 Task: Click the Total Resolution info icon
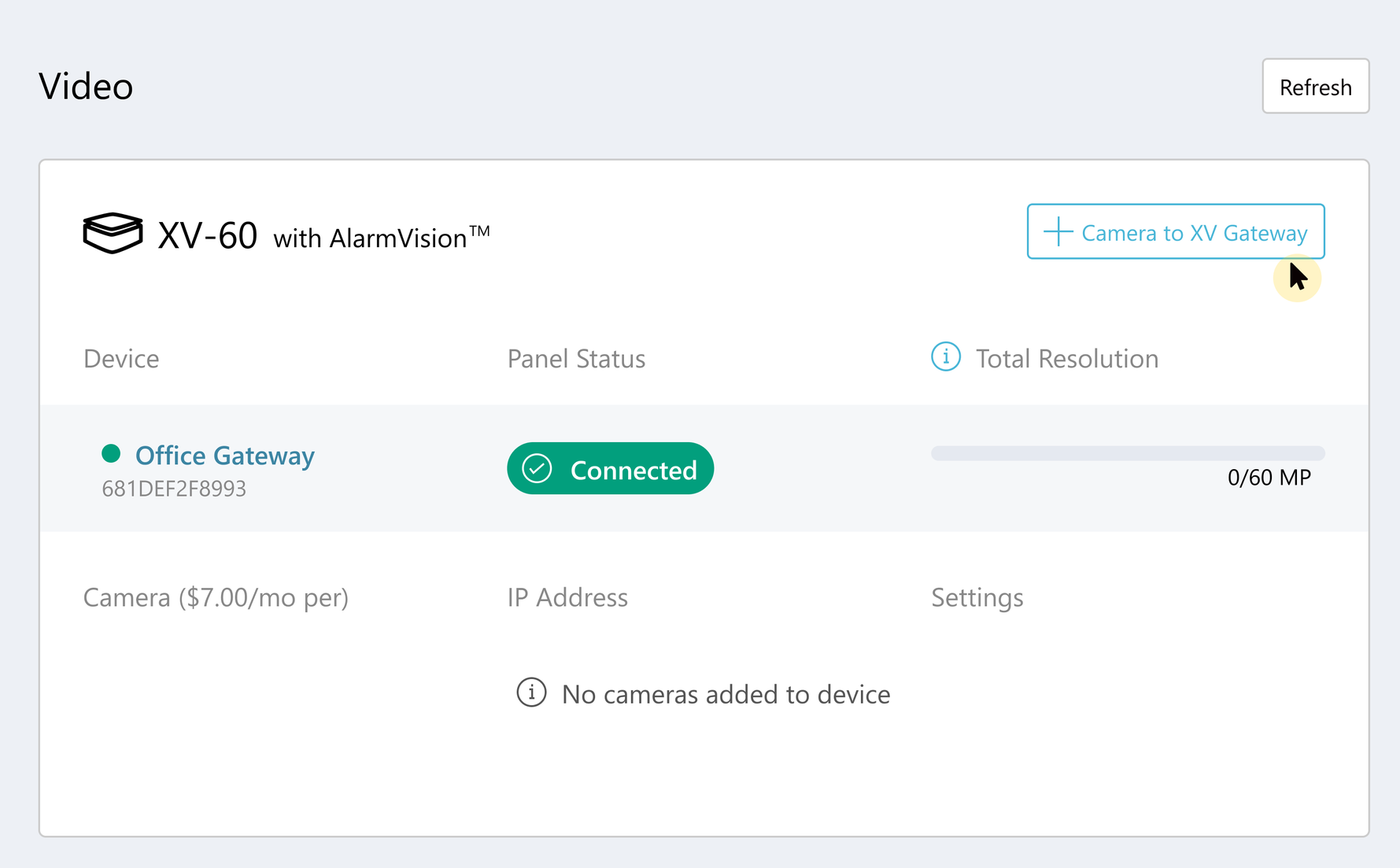pos(945,357)
